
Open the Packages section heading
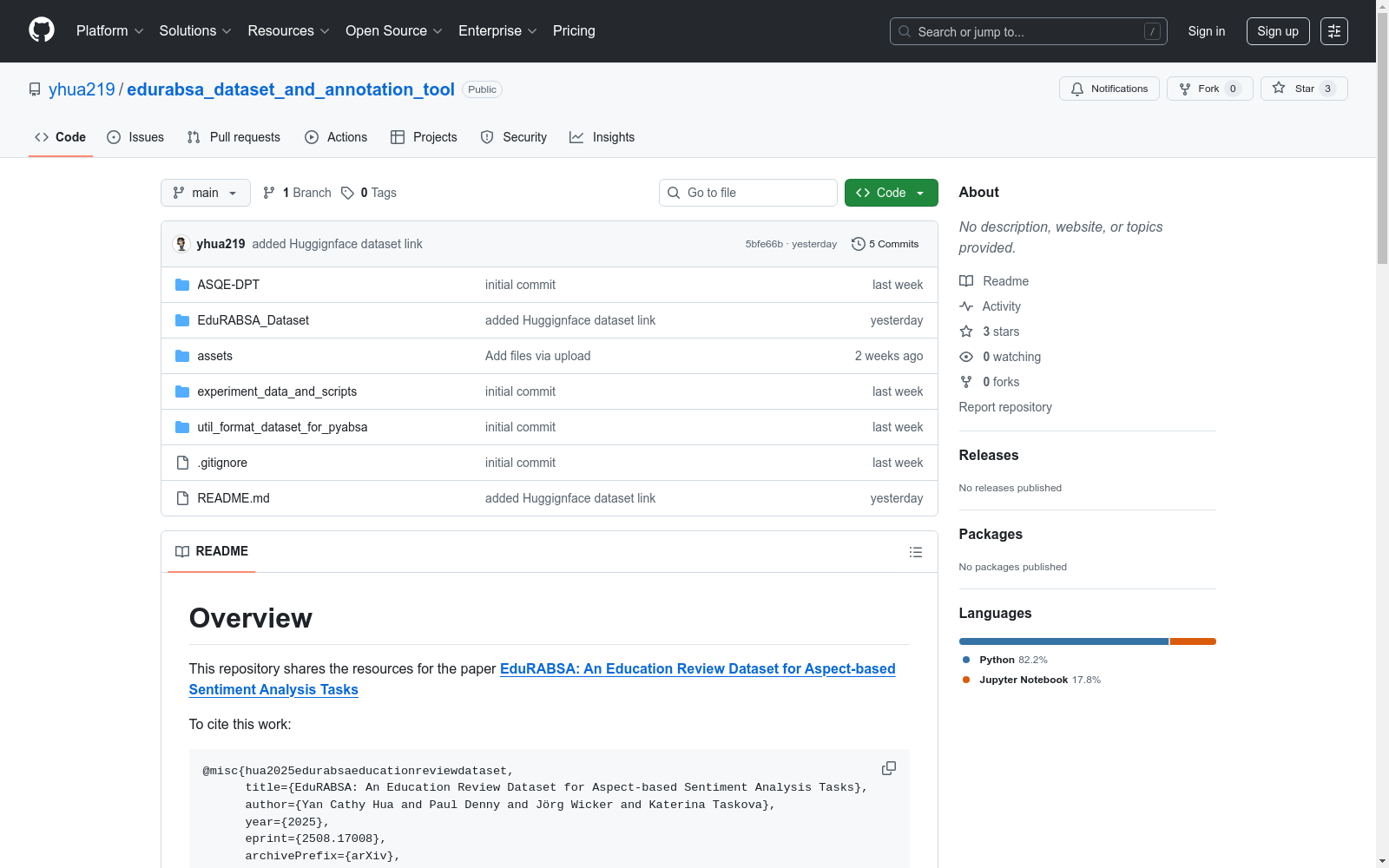coord(991,534)
